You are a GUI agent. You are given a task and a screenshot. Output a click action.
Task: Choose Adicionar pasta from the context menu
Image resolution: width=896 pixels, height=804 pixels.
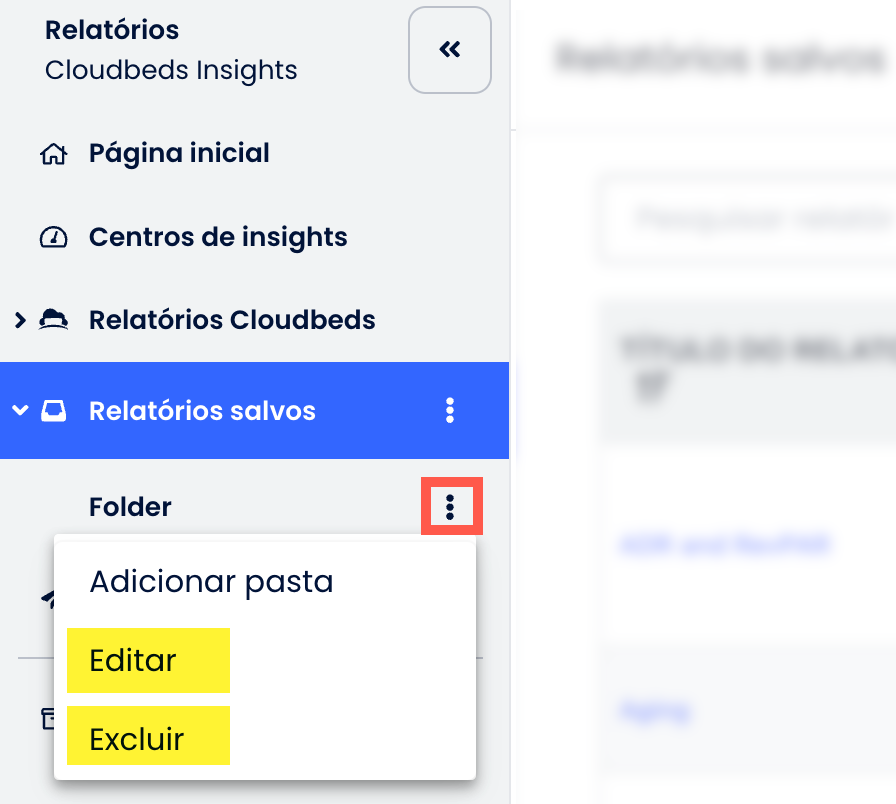point(211,582)
